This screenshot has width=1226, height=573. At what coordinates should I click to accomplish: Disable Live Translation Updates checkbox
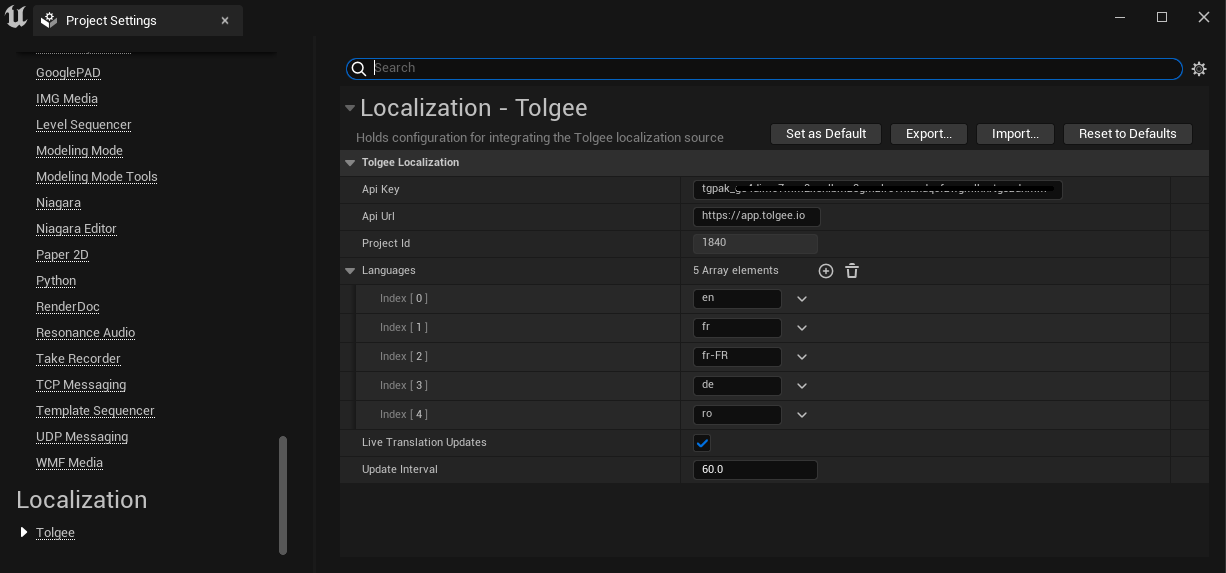coord(702,443)
